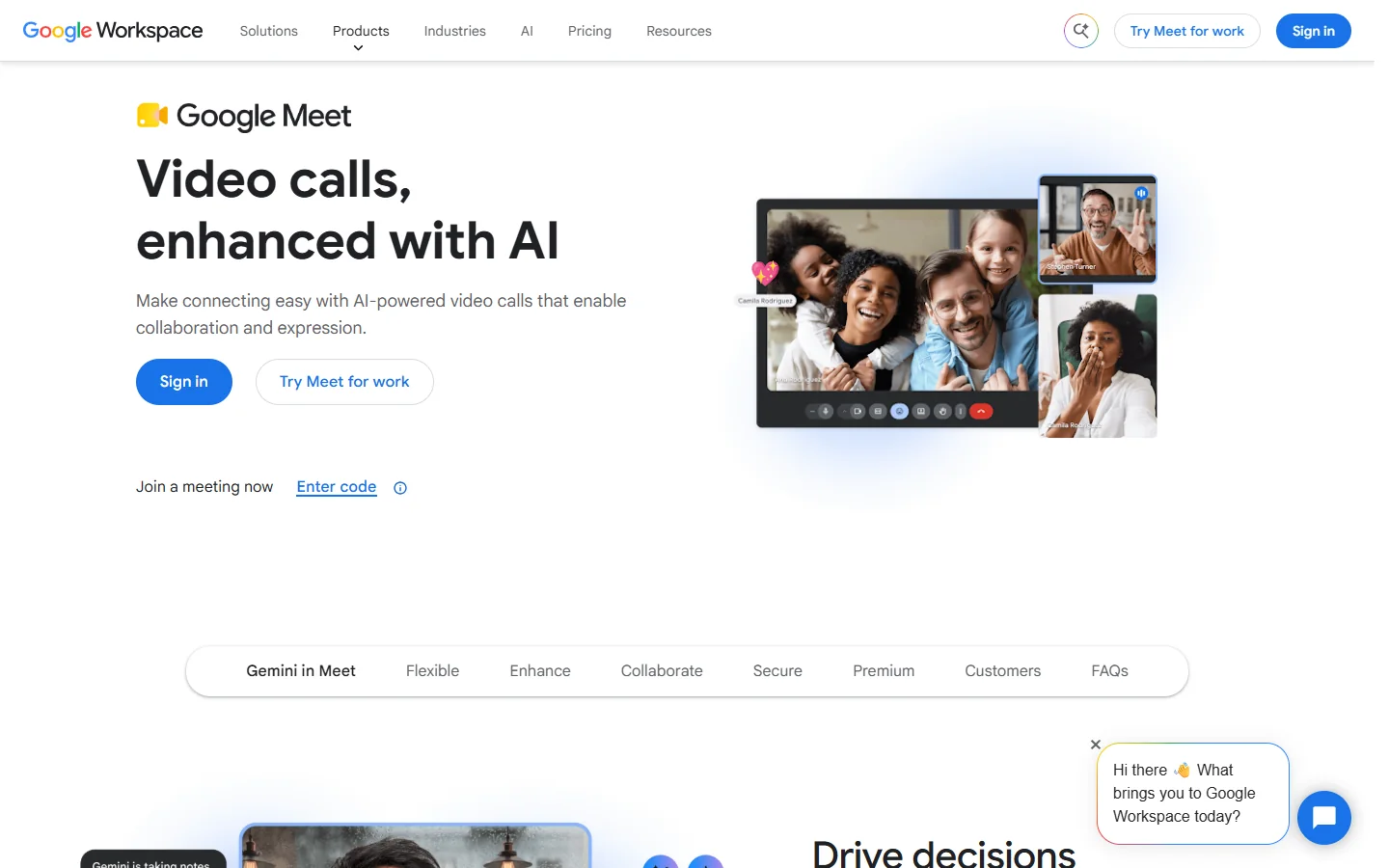Click the header Sign in button

(x=1314, y=31)
